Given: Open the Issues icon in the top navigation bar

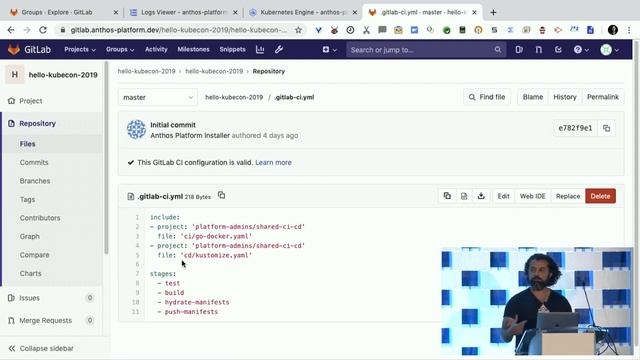Looking at the screenshot, I should click(519, 49).
